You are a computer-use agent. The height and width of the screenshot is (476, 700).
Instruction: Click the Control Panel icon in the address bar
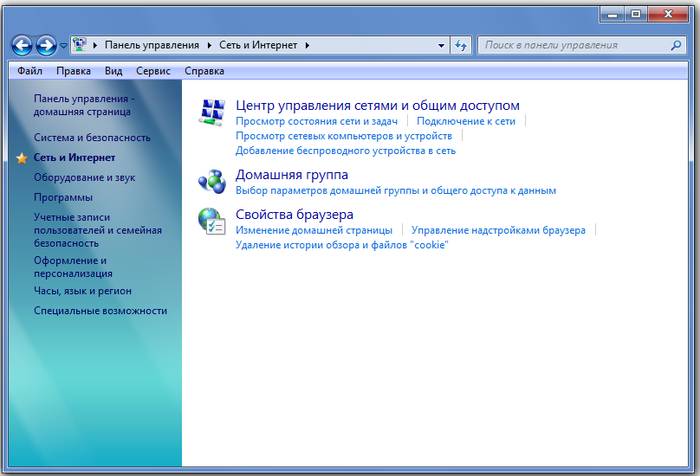pyautogui.click(x=80, y=45)
